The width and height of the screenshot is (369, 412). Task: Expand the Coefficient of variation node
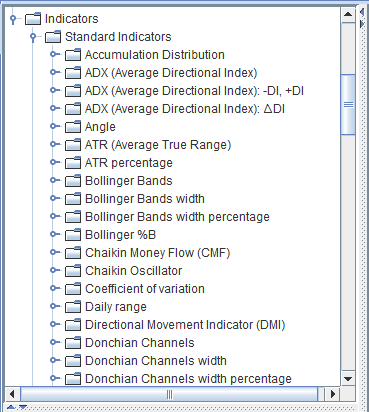[x=54, y=288]
